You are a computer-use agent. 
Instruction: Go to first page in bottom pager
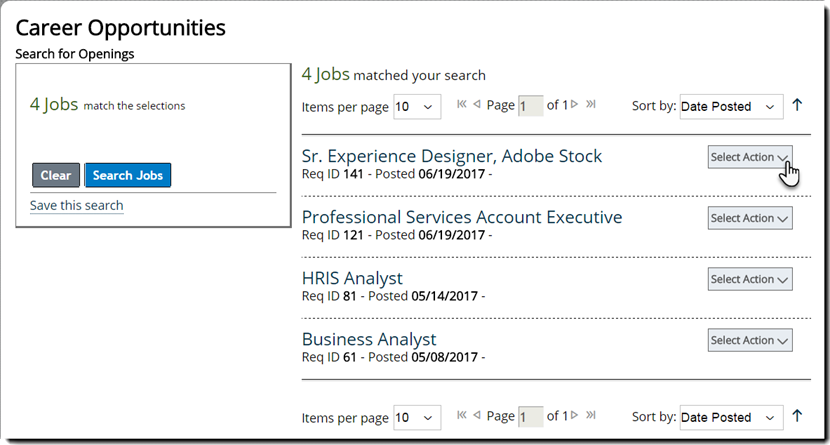click(462, 416)
